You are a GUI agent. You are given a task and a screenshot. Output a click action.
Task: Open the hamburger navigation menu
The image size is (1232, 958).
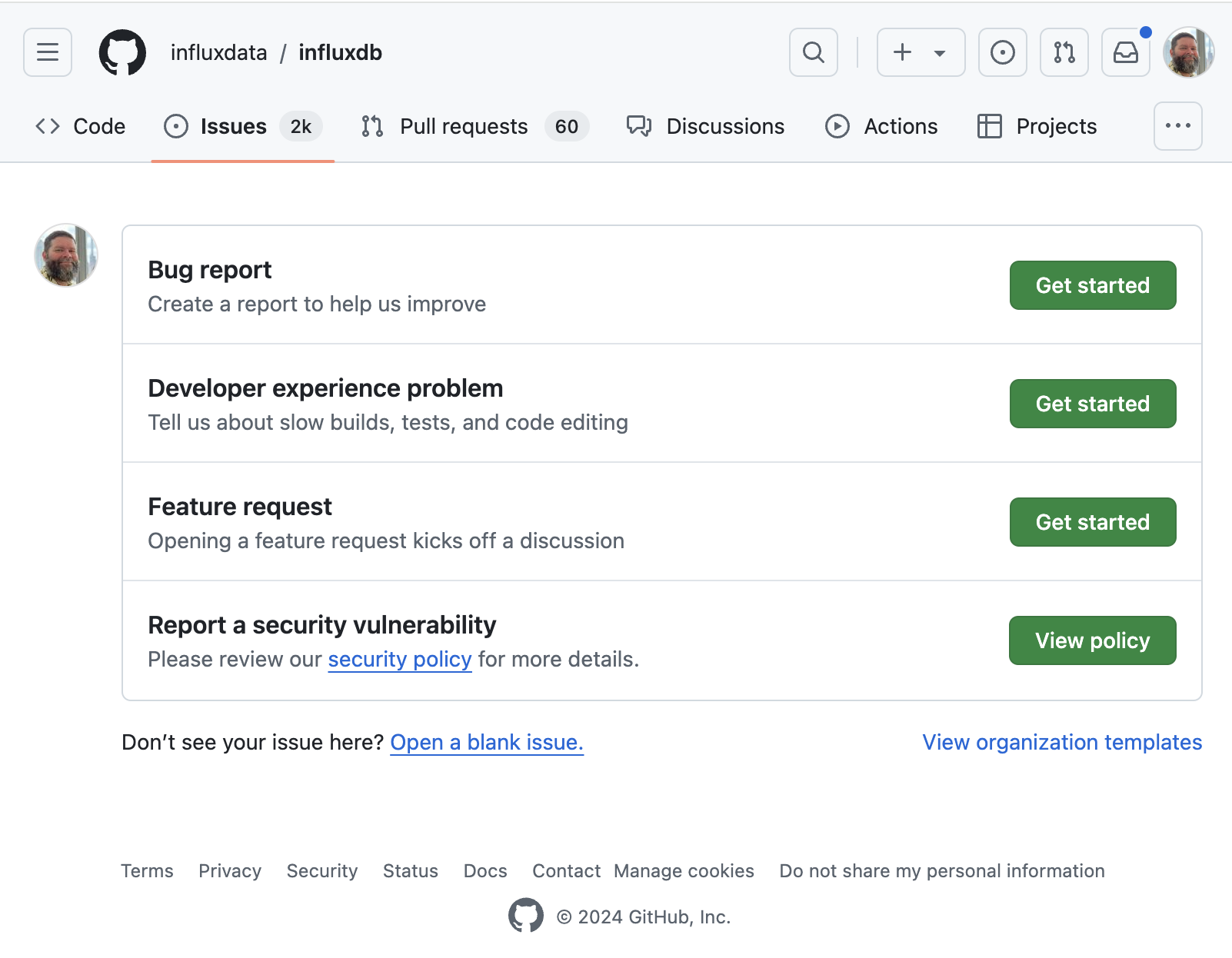(47, 52)
